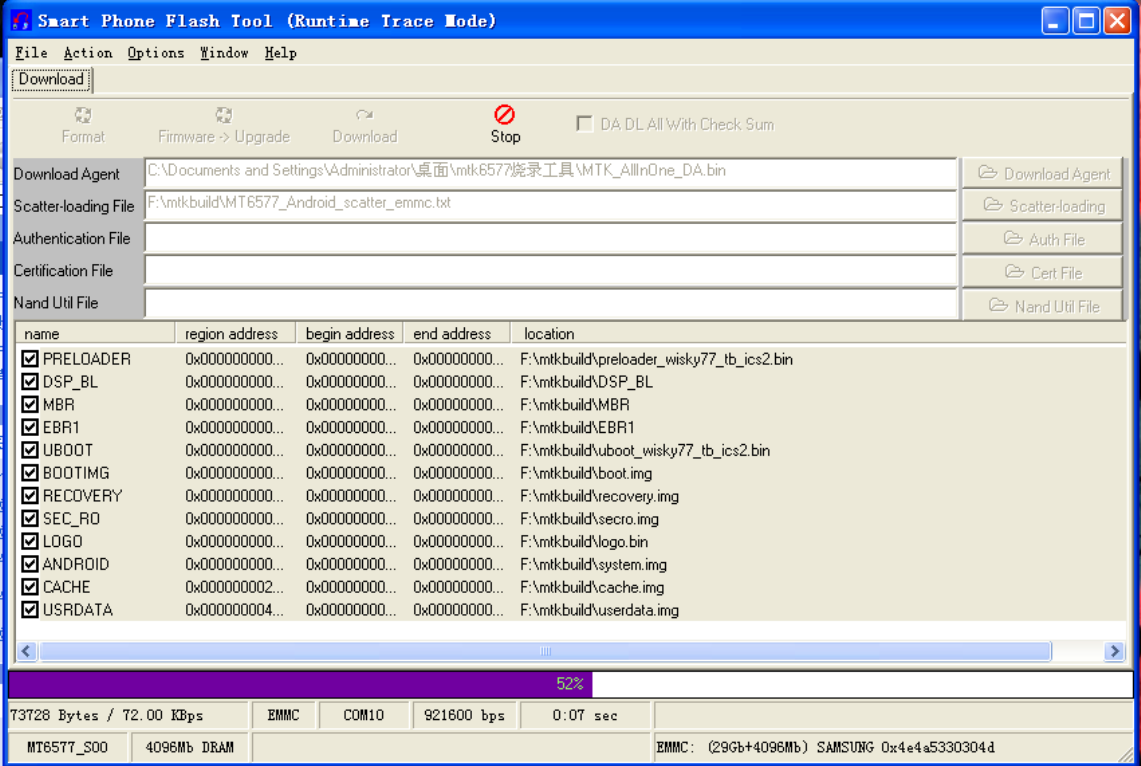Click the 52% download progress bar
Screen dimensions: 1141x766
click(x=570, y=684)
